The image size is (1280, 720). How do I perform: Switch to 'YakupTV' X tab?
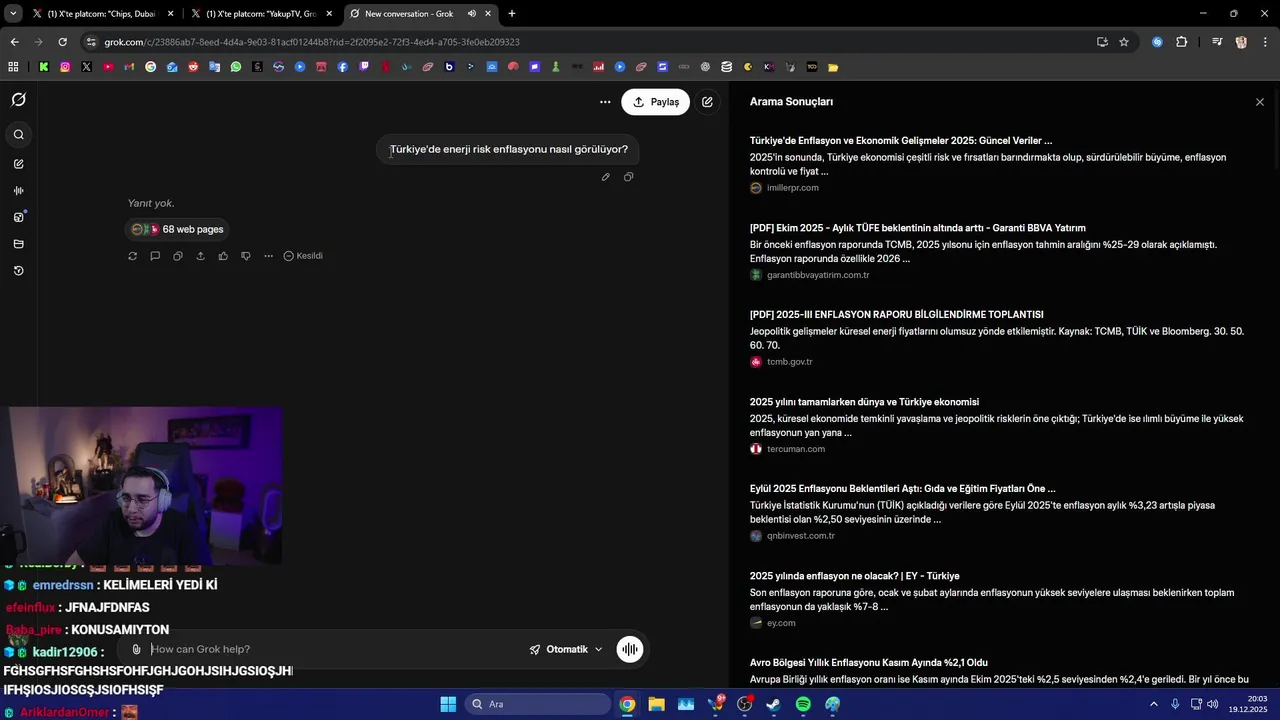[260, 14]
